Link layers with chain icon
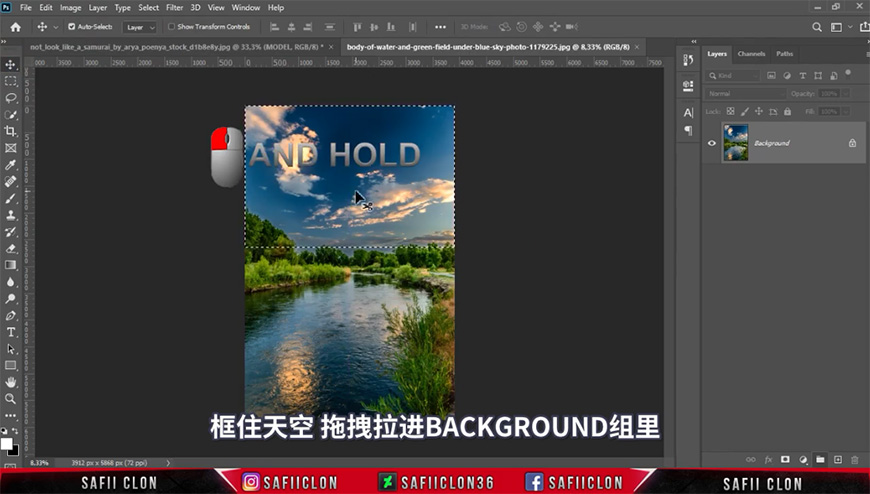870x494 pixels. click(750, 460)
